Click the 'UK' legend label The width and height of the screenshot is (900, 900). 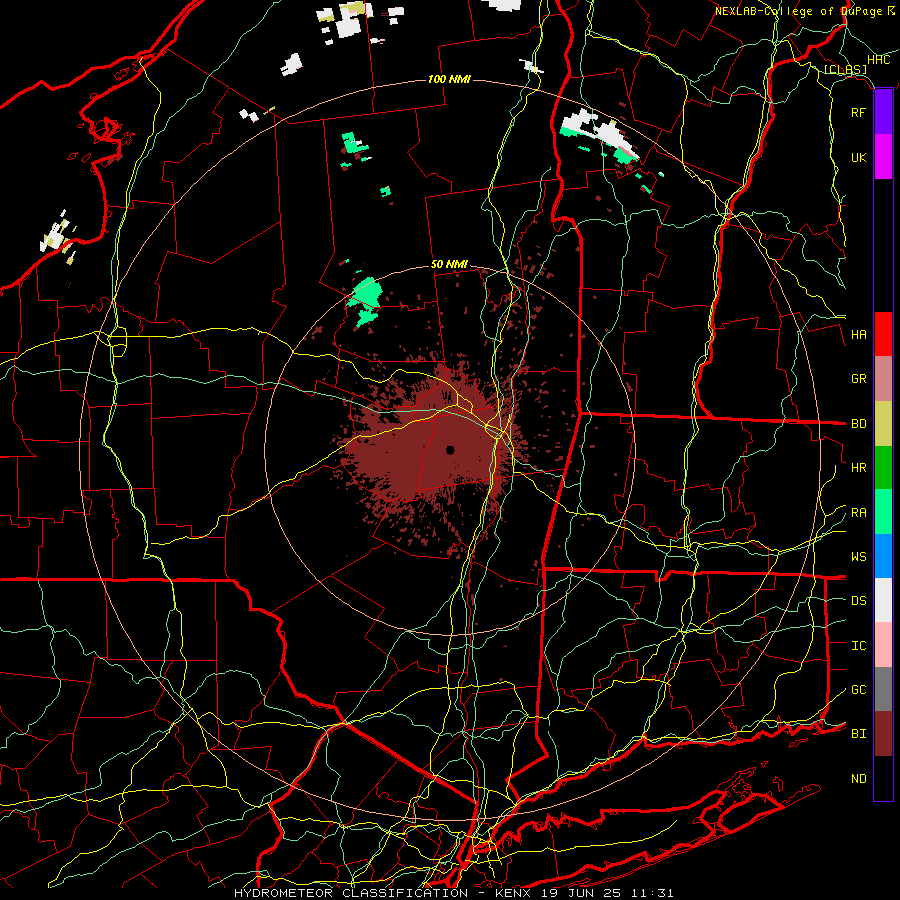858,157
